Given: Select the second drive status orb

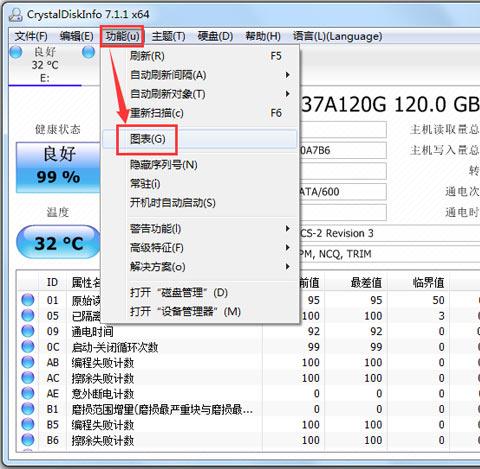Looking at the screenshot, I should 88,52.
